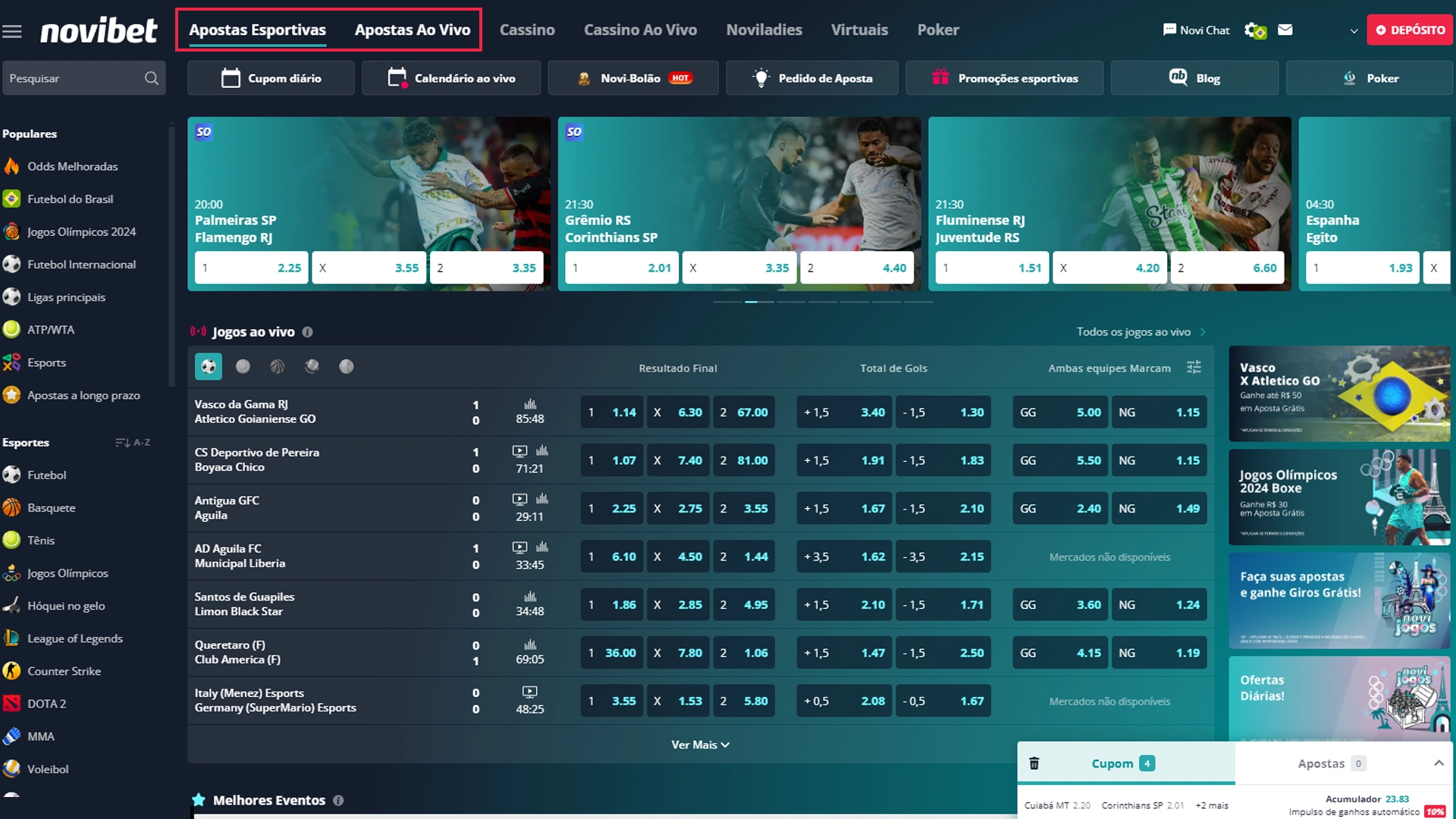Open the mail envelope icon
This screenshot has width=1456, height=819.
pyautogui.click(x=1285, y=30)
